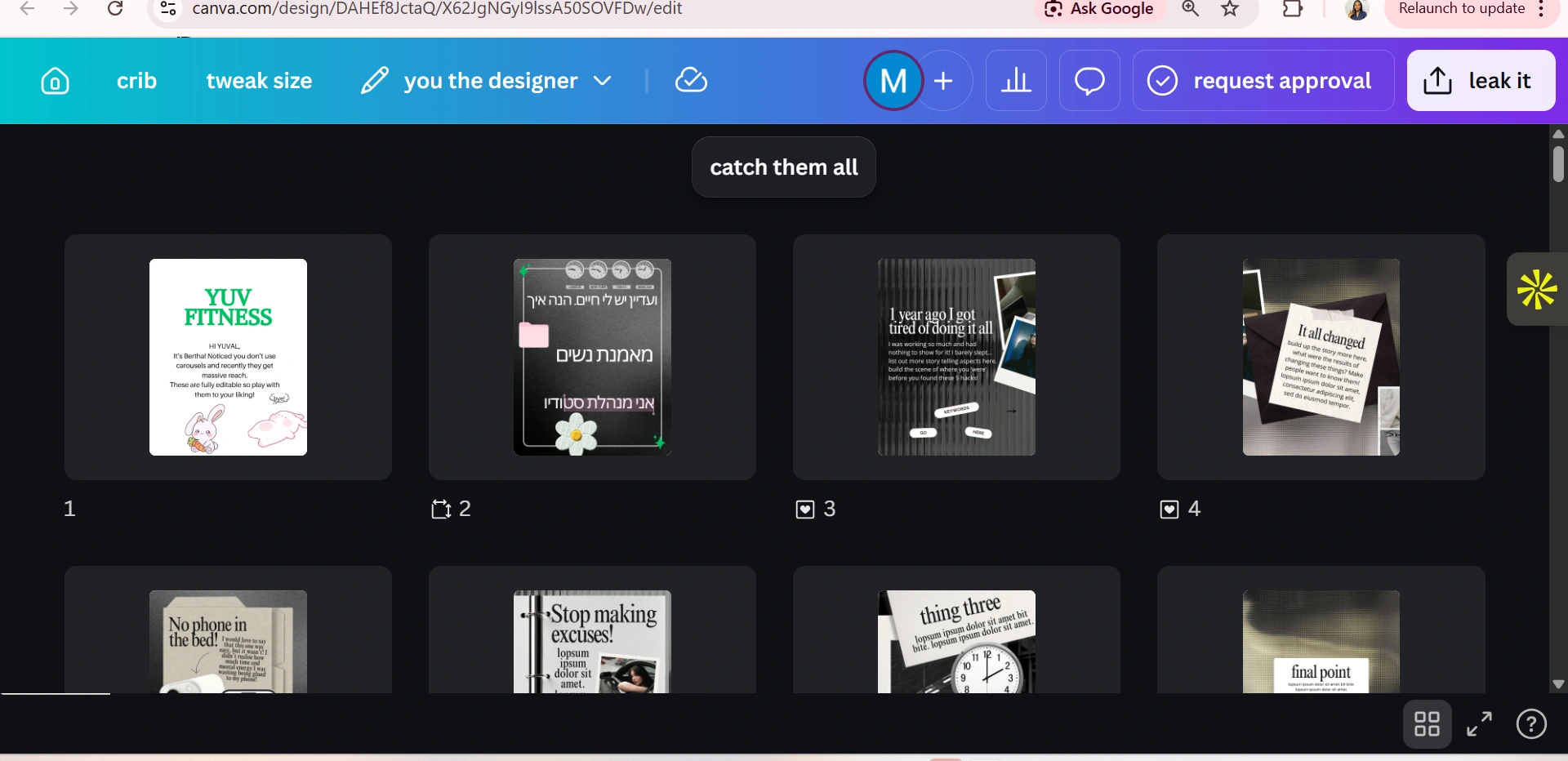
Task: Click the browser back arrow
Action: (27, 9)
